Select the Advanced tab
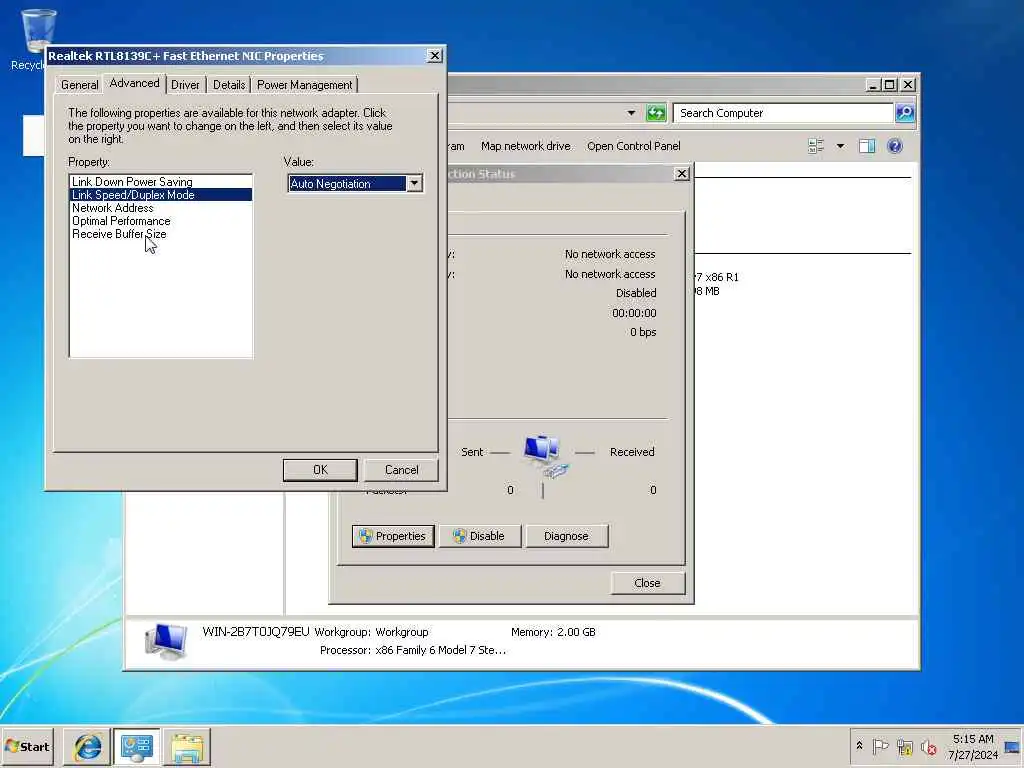This screenshot has width=1024, height=768. [x=134, y=83]
